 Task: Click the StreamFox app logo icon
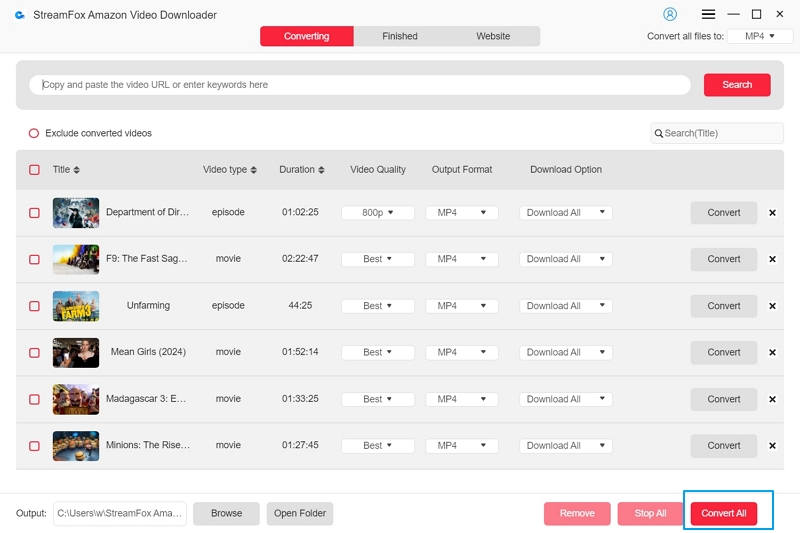20,15
